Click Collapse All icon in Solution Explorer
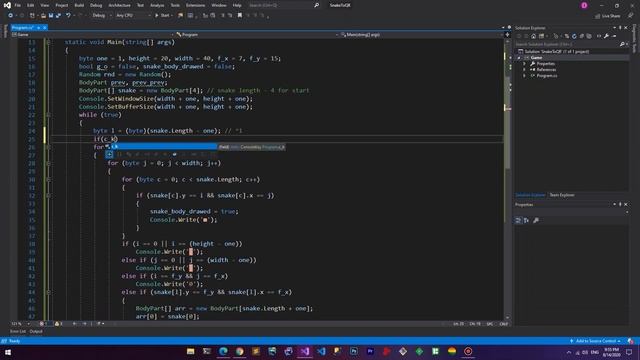Image resolution: width=640 pixels, height=360 pixels. pos(582,36)
